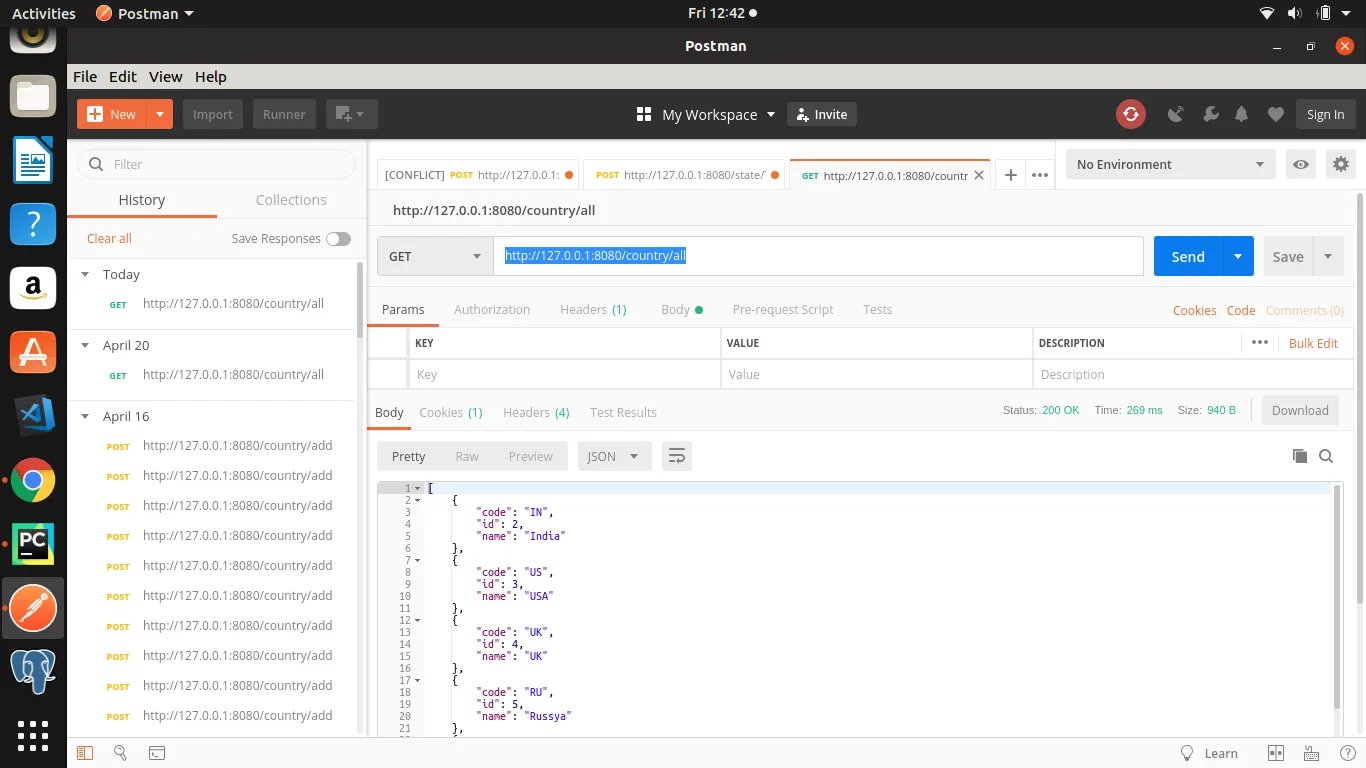
Task: Open the No Environment dropdown
Action: (1170, 164)
